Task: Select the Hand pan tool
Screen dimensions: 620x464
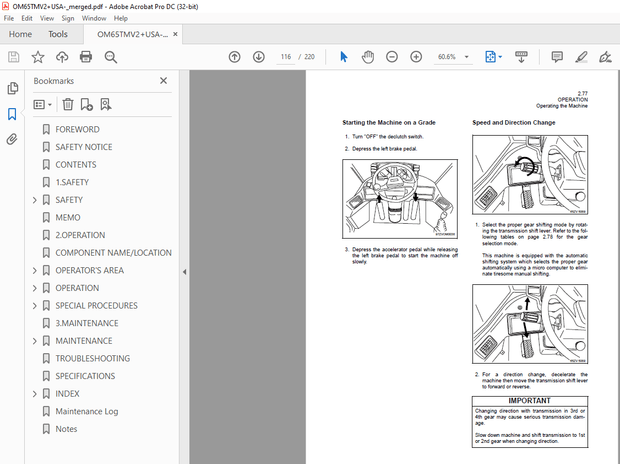Action: pyautogui.click(x=367, y=57)
